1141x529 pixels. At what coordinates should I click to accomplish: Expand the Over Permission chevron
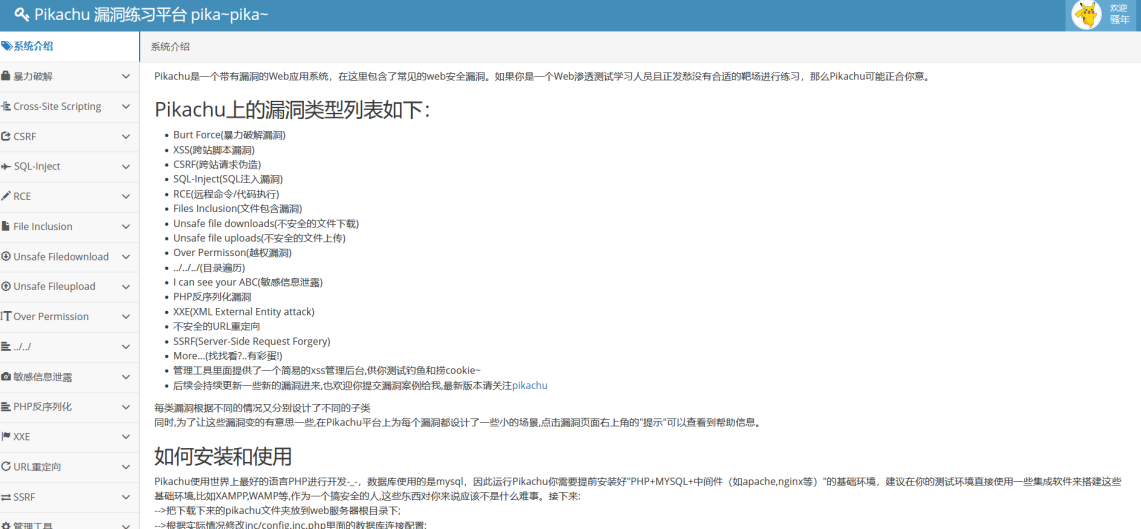point(126,316)
